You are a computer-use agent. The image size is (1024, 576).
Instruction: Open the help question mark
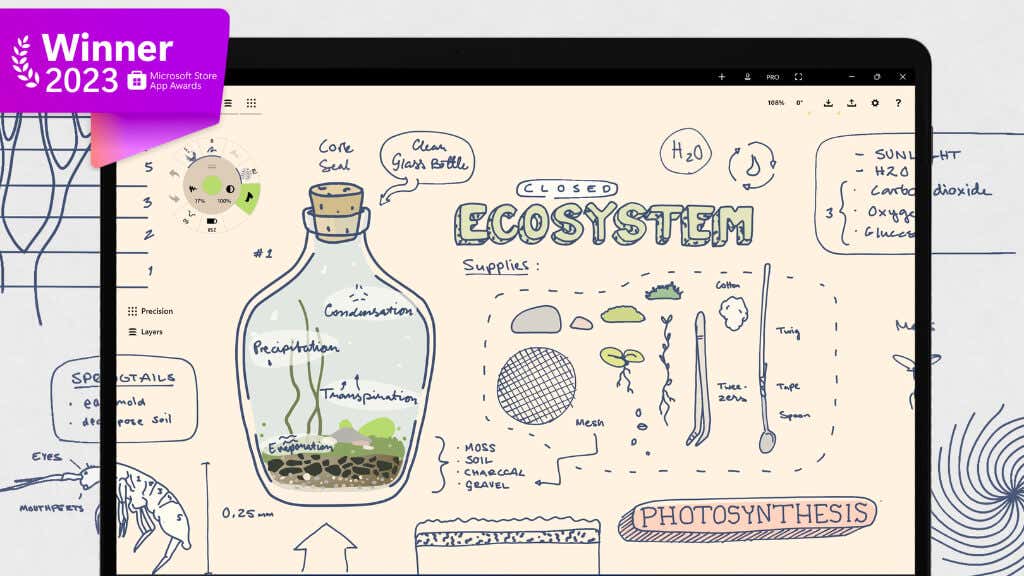(899, 103)
